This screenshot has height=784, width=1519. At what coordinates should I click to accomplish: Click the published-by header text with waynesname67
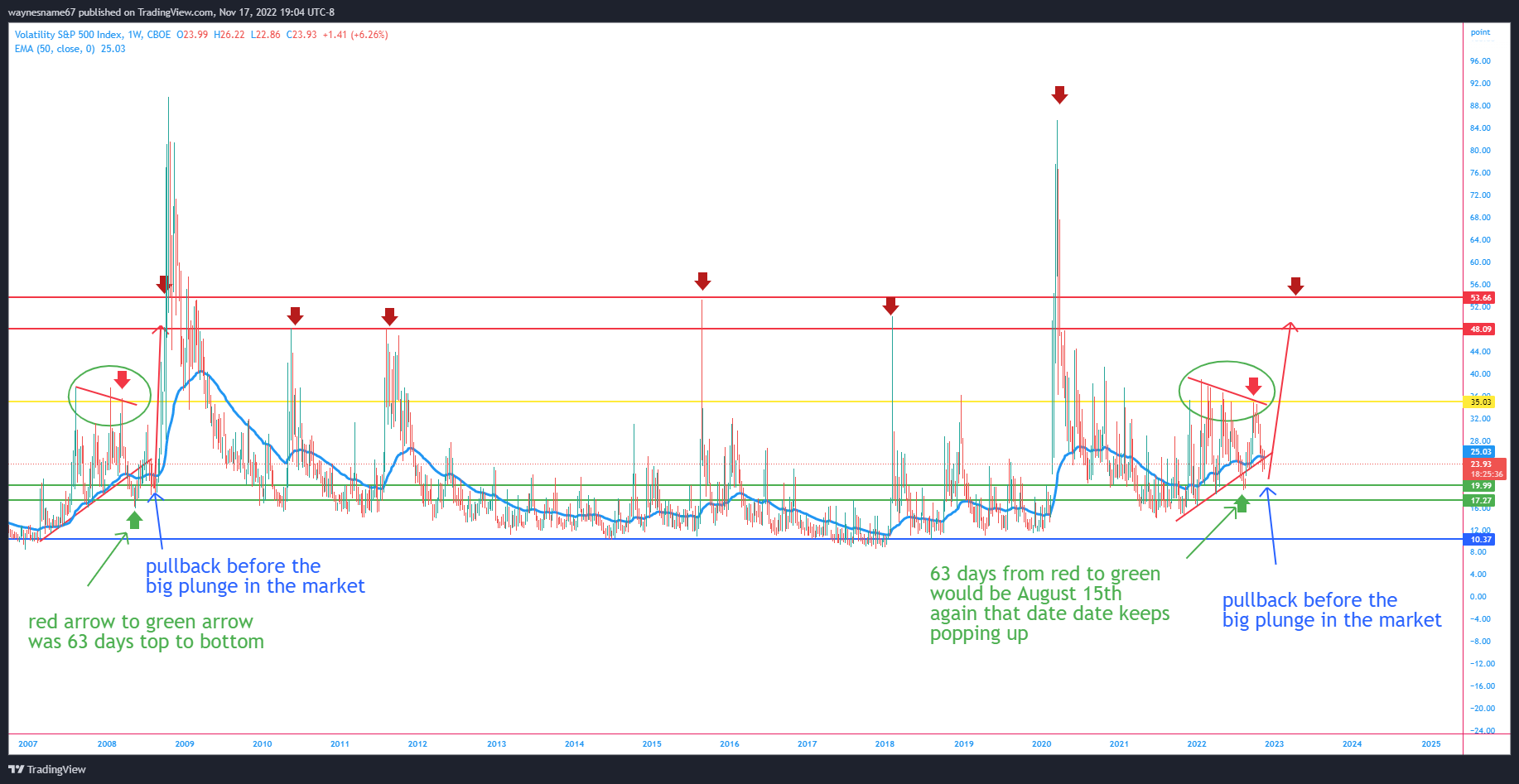point(171,12)
